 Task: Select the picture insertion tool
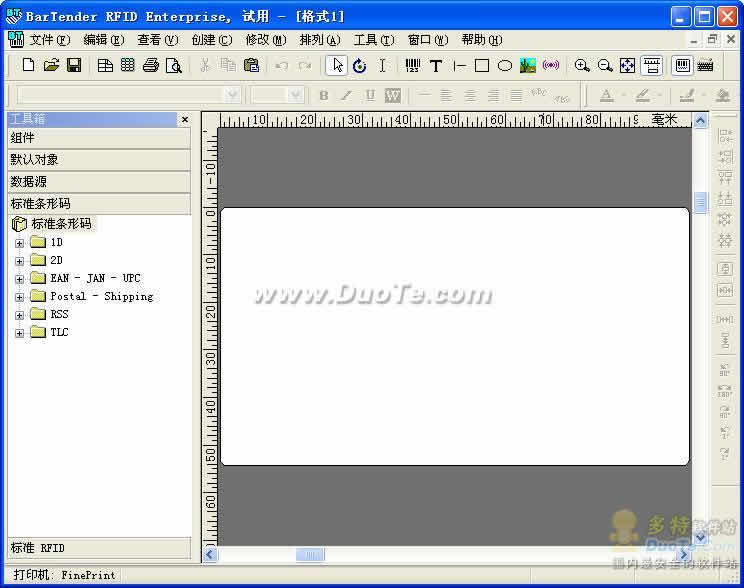[528, 66]
